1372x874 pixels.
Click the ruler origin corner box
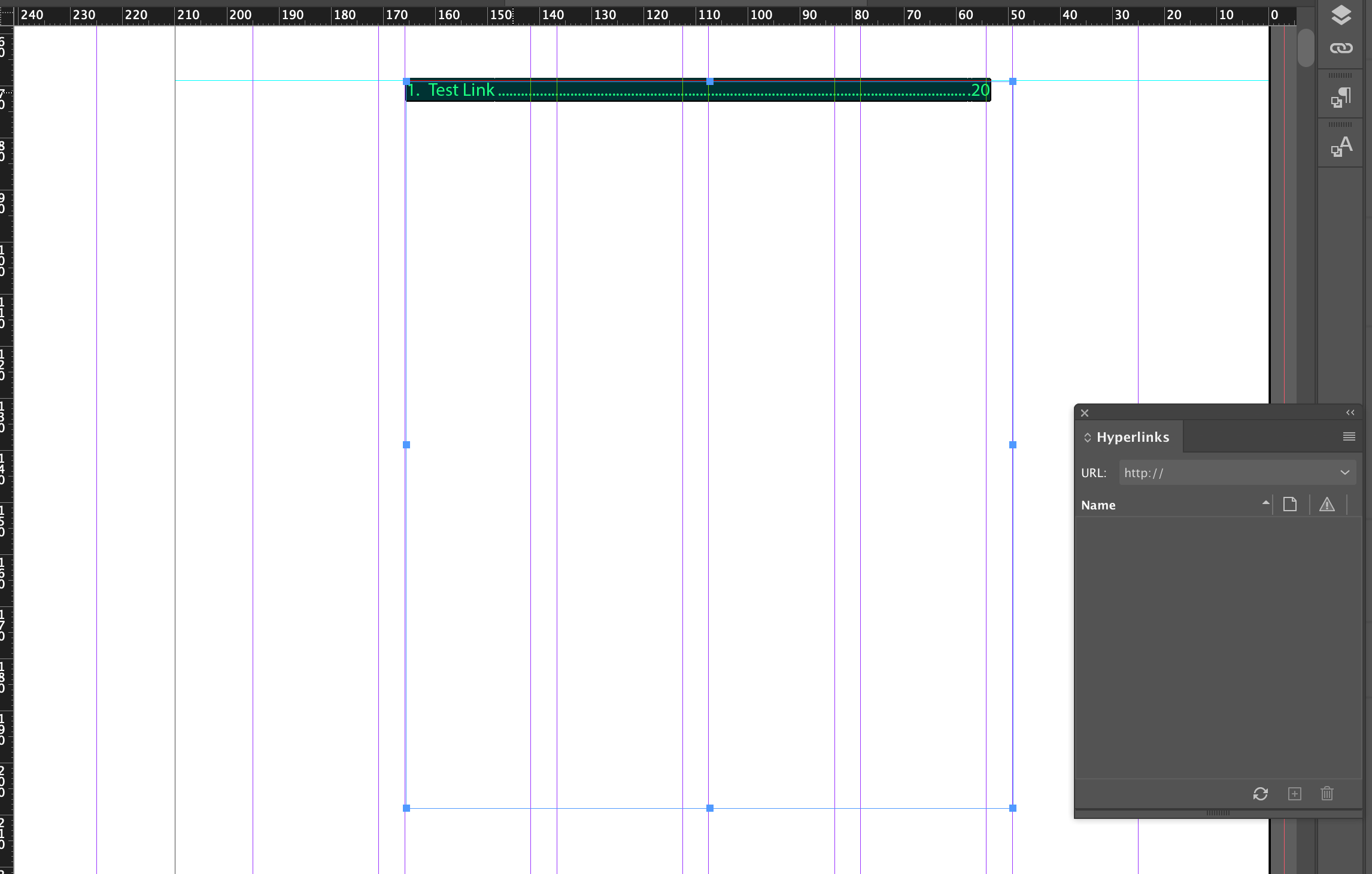click(7, 15)
